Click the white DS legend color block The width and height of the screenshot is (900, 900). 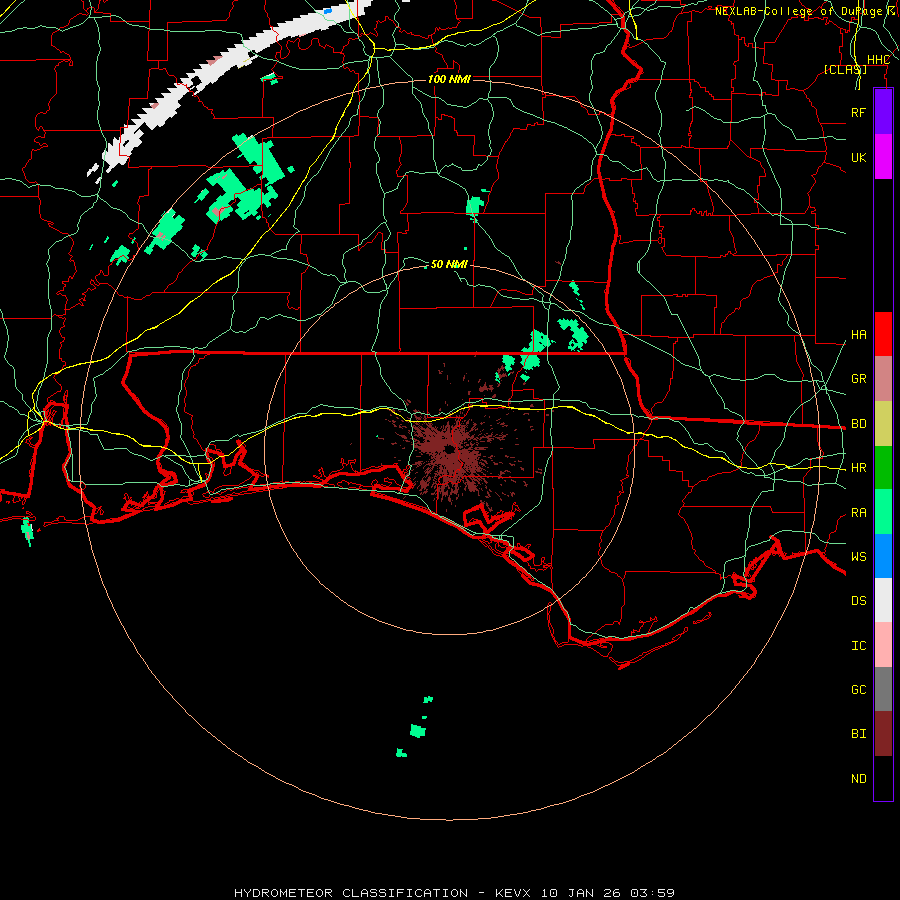click(x=883, y=600)
